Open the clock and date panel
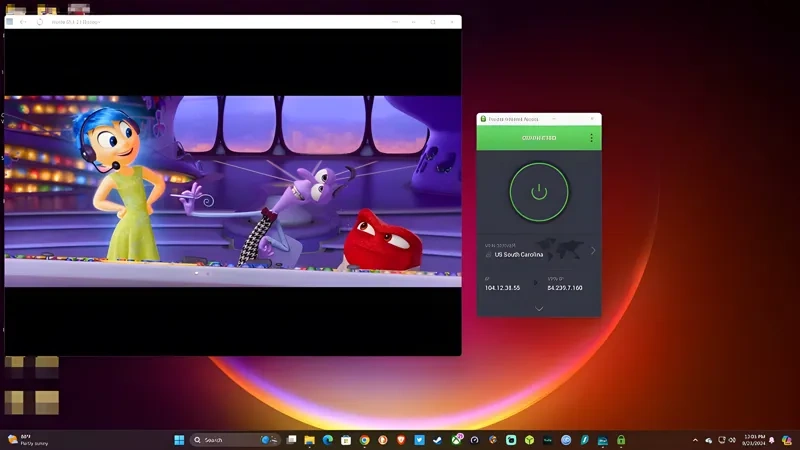Image resolution: width=800 pixels, height=450 pixels. pyautogui.click(x=754, y=439)
